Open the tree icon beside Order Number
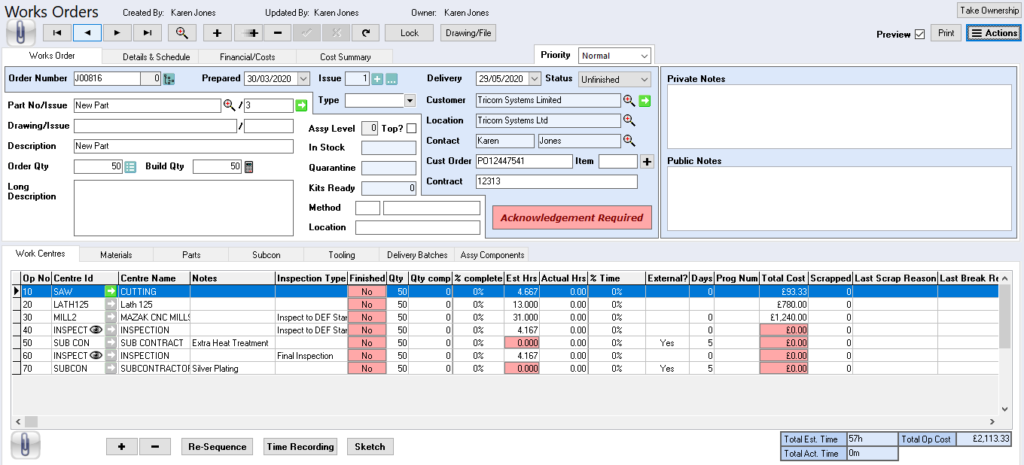This screenshot has width=1024, height=465. (169, 79)
